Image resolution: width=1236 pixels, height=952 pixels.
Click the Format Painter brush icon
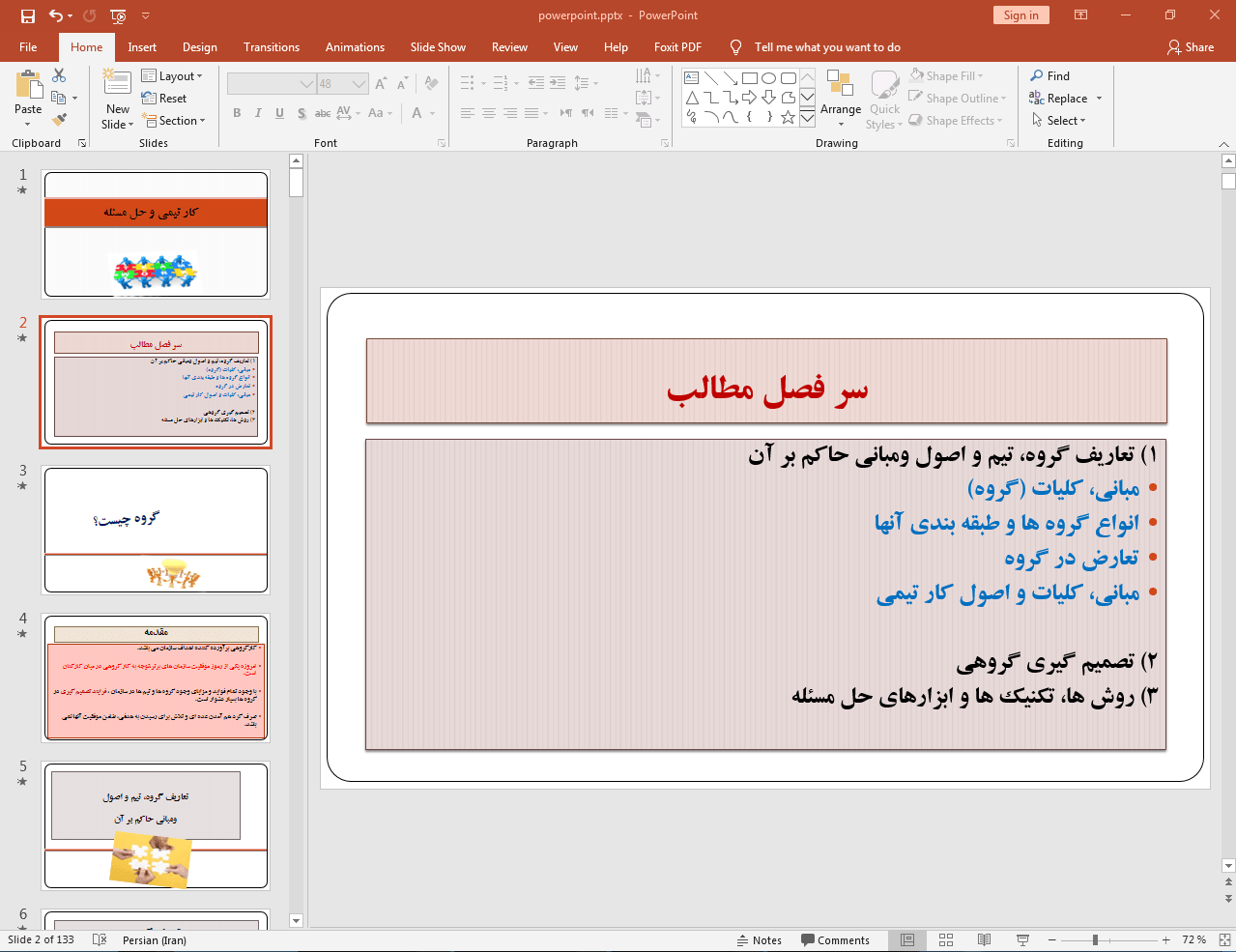[60, 120]
